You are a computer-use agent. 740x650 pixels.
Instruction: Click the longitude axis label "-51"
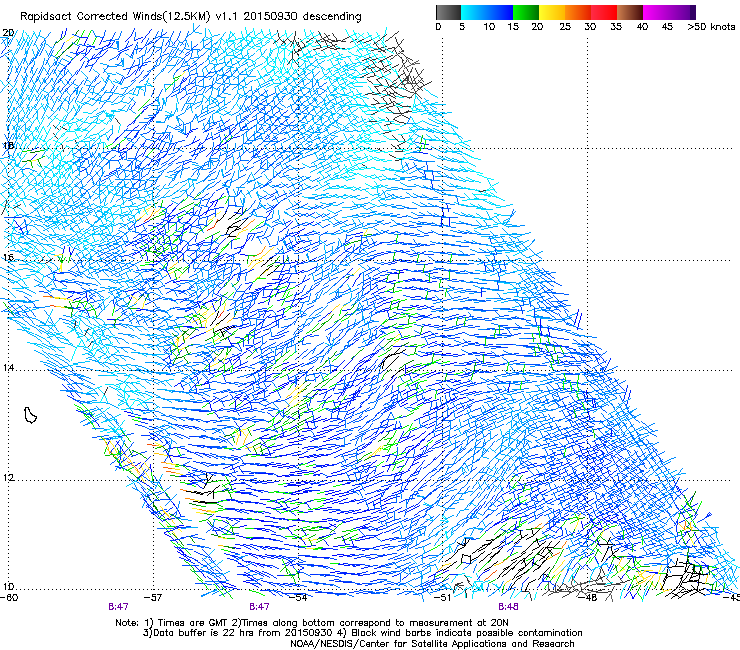tap(442, 598)
